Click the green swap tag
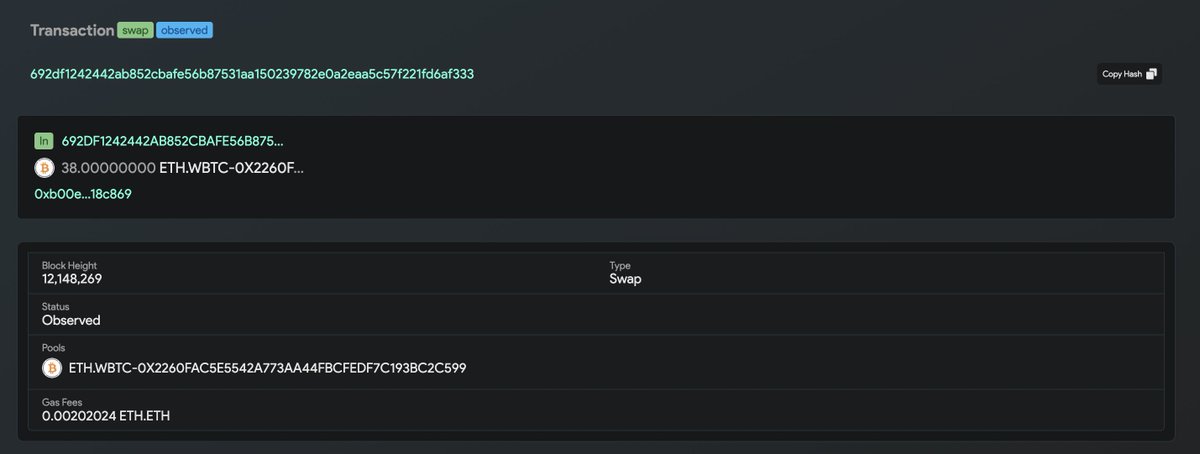The width and height of the screenshot is (1200, 454). click(x=135, y=30)
